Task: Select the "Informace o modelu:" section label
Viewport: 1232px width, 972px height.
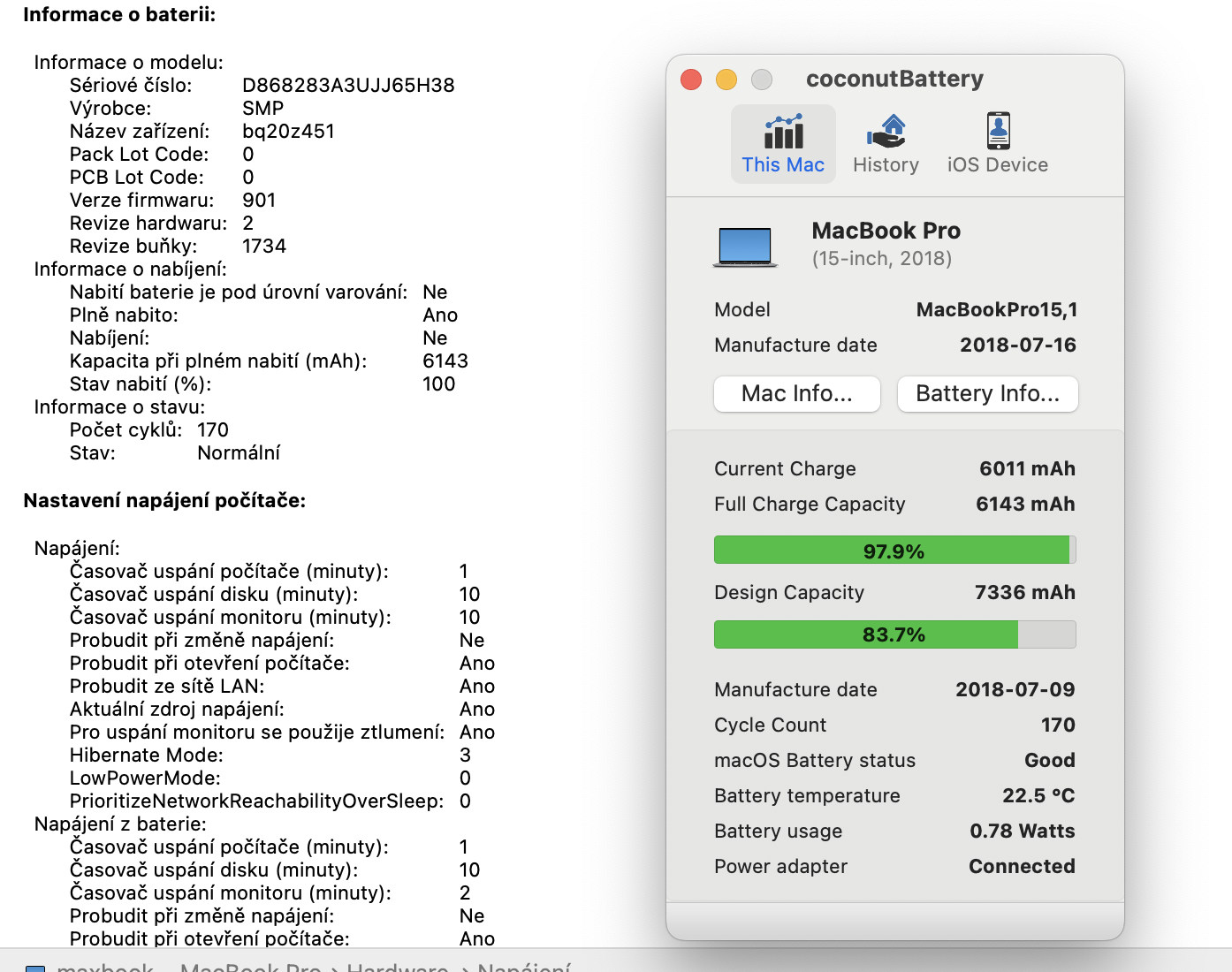Action: click(129, 62)
